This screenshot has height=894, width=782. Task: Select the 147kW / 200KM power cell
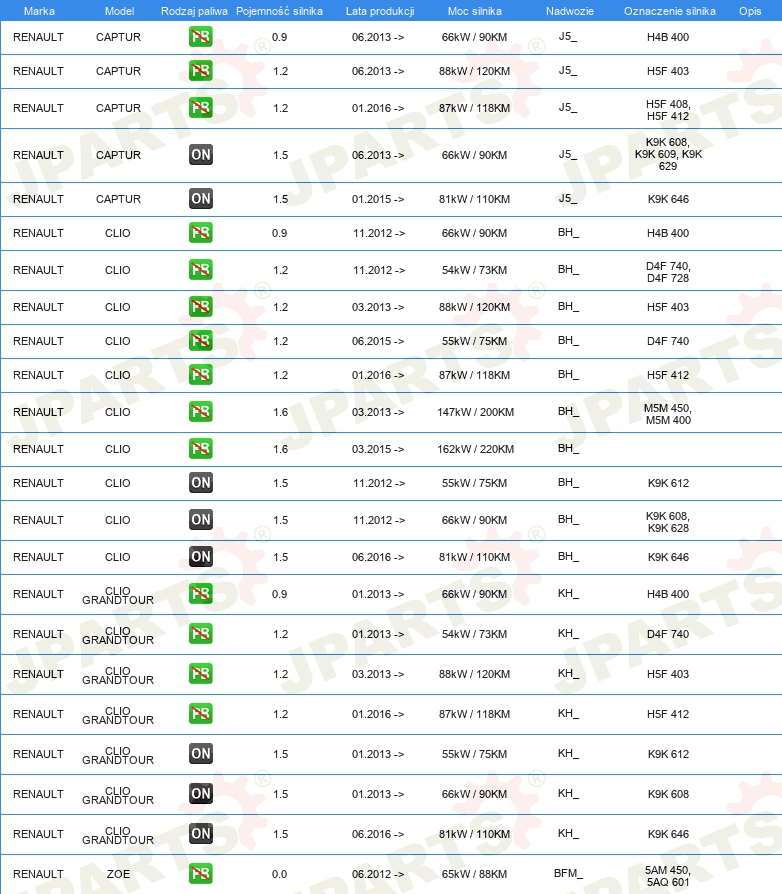475,412
